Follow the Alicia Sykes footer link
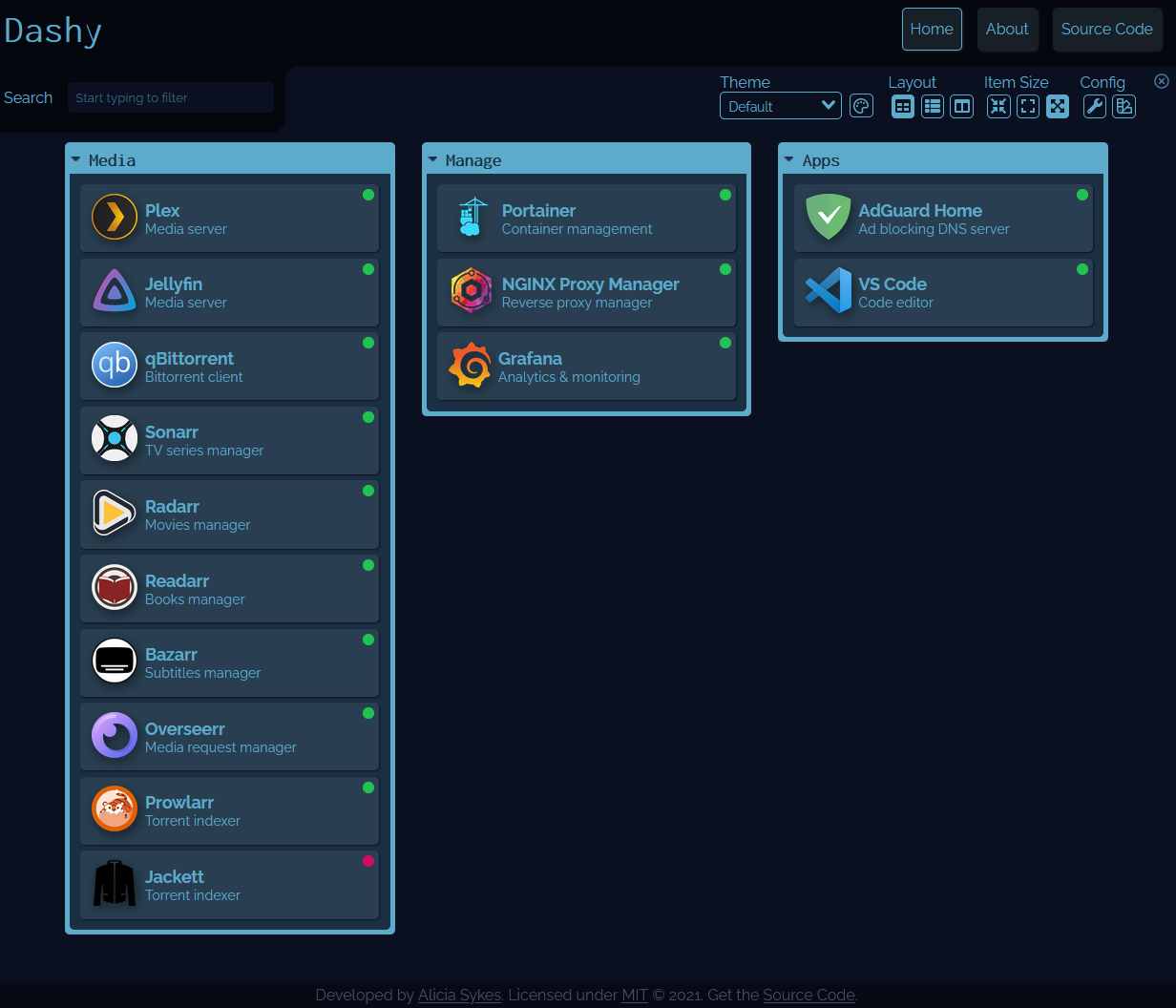Image resolution: width=1176 pixels, height=1008 pixels. [459, 995]
